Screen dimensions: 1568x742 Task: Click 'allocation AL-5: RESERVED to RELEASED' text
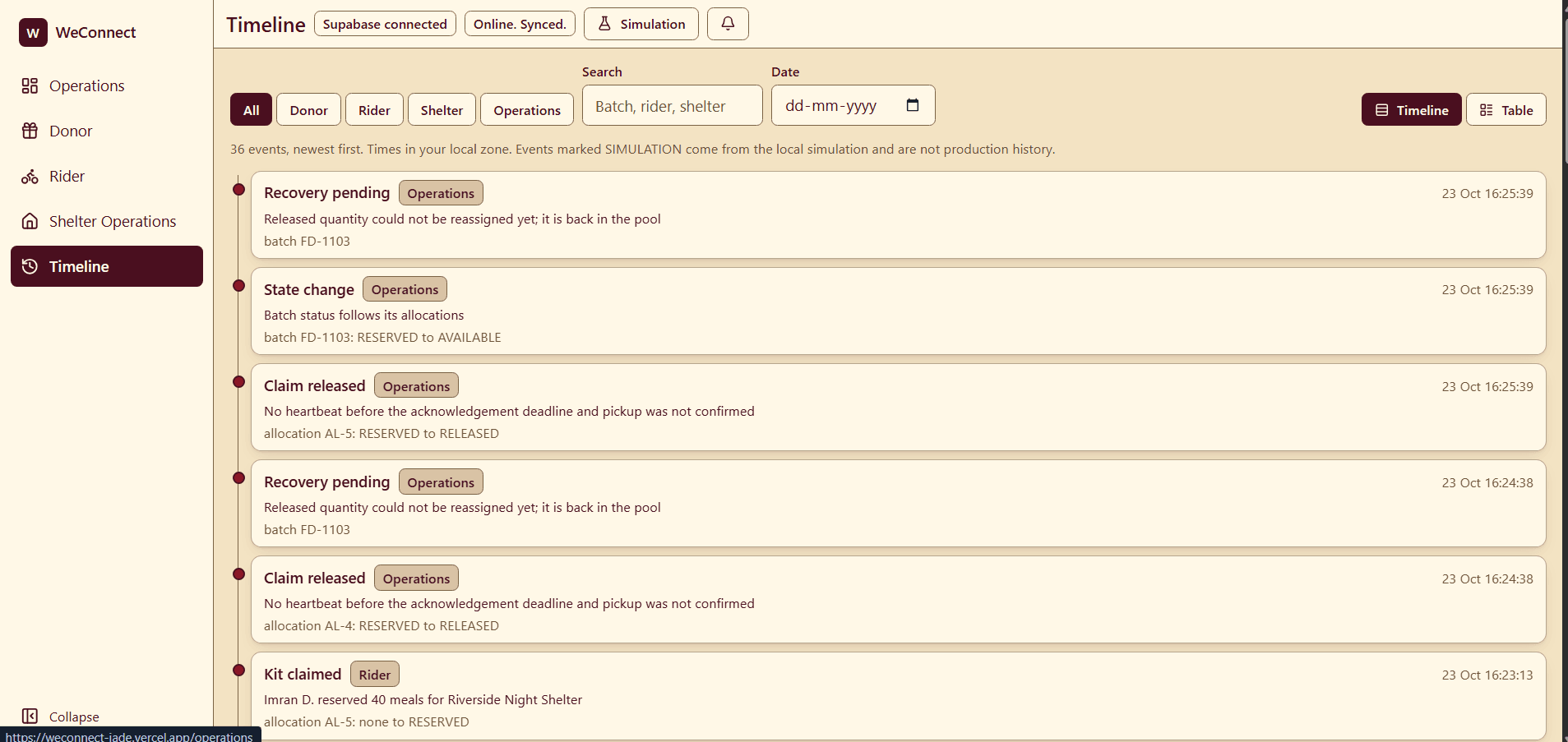[382, 434]
